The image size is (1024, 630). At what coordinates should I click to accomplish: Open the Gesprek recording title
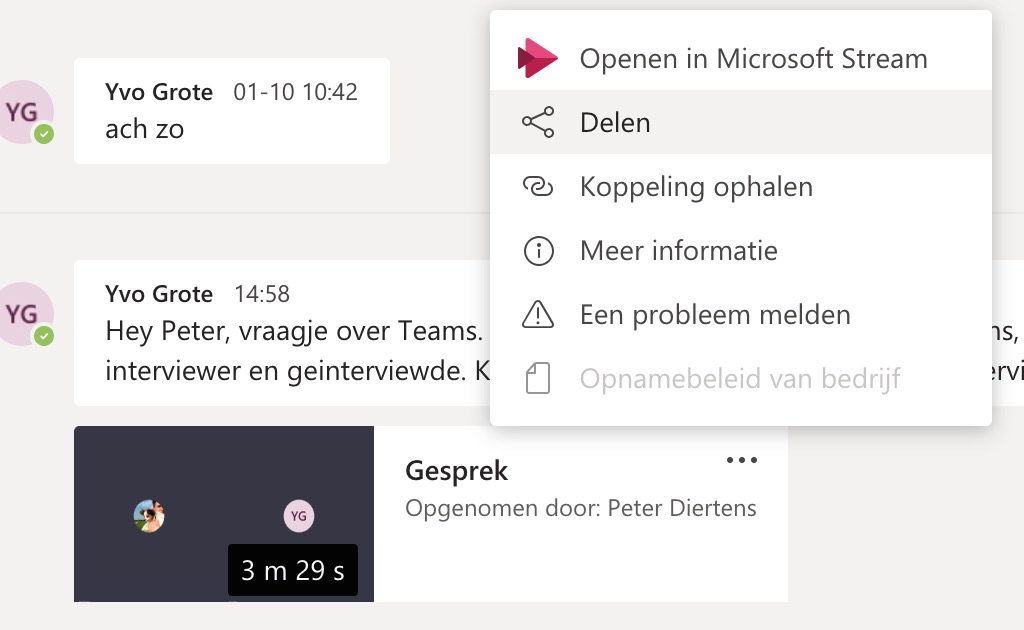(x=457, y=471)
